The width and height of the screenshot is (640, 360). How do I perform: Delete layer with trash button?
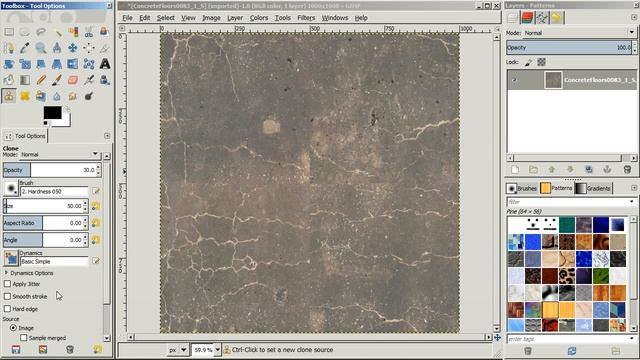point(627,169)
